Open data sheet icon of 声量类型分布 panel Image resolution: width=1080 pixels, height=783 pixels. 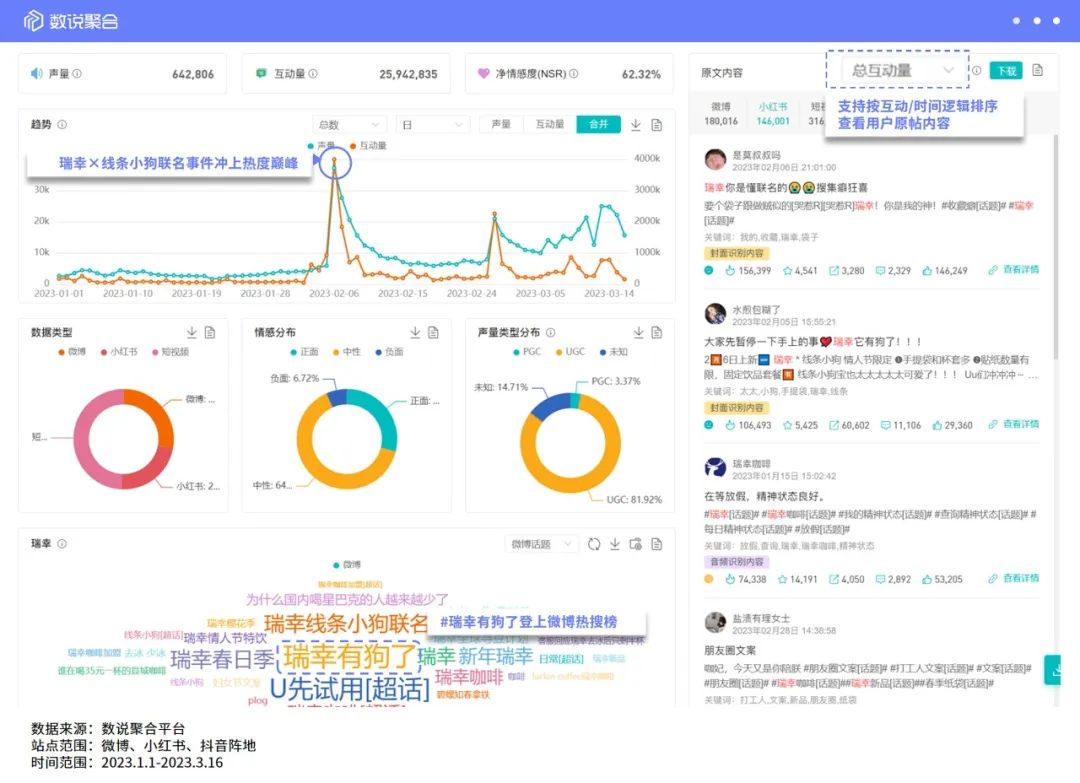pos(657,333)
